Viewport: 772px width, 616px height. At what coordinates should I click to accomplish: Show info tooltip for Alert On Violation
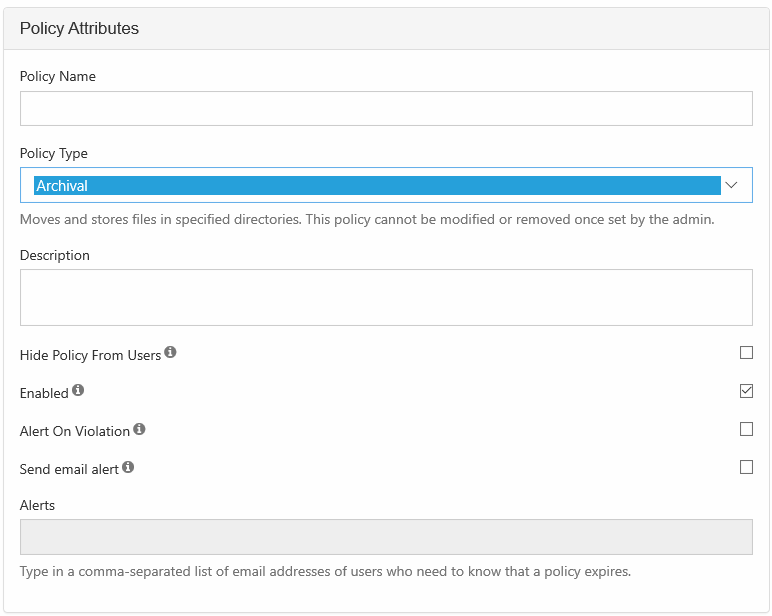point(139,429)
